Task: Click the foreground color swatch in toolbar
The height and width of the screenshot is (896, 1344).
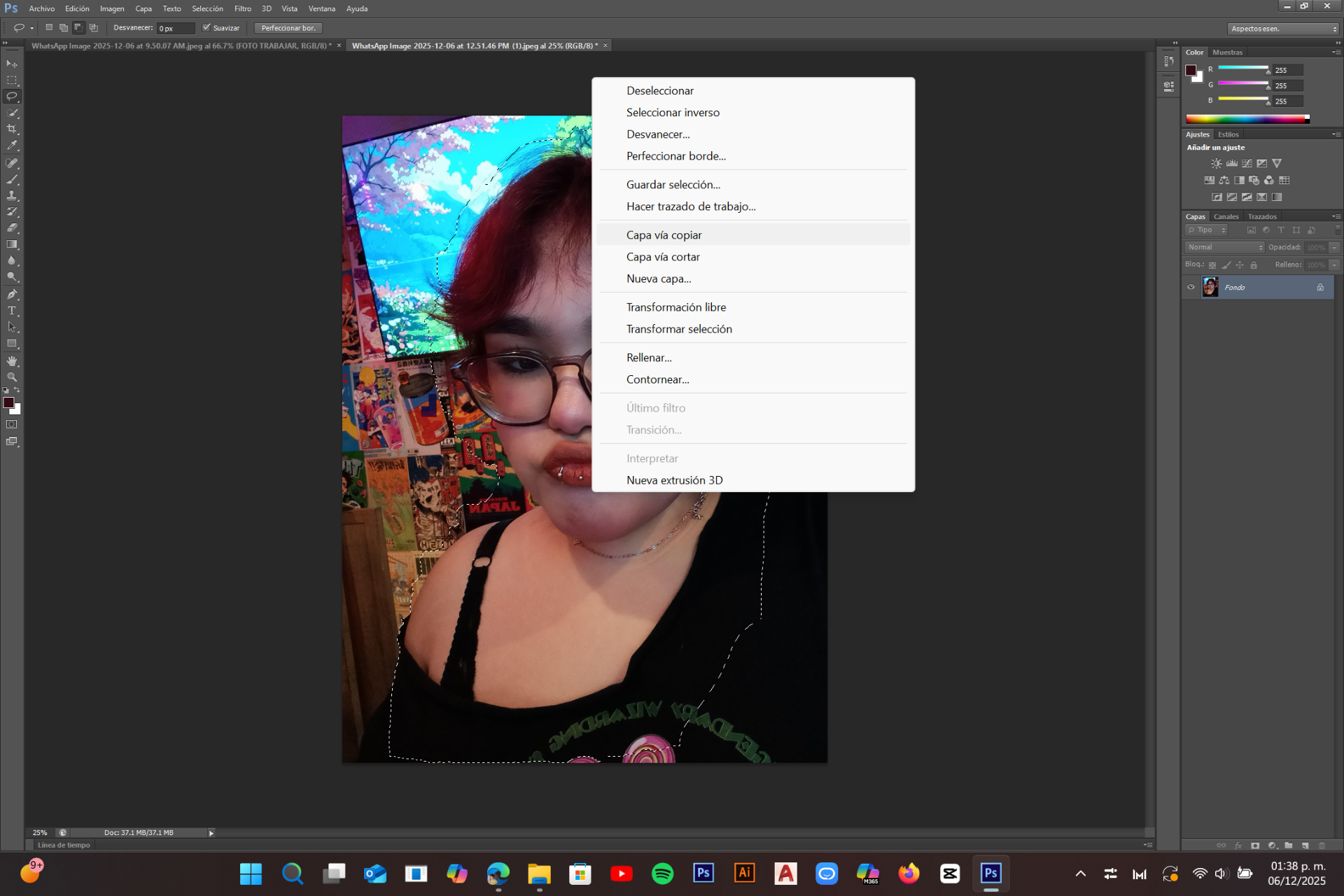Action: (8, 402)
